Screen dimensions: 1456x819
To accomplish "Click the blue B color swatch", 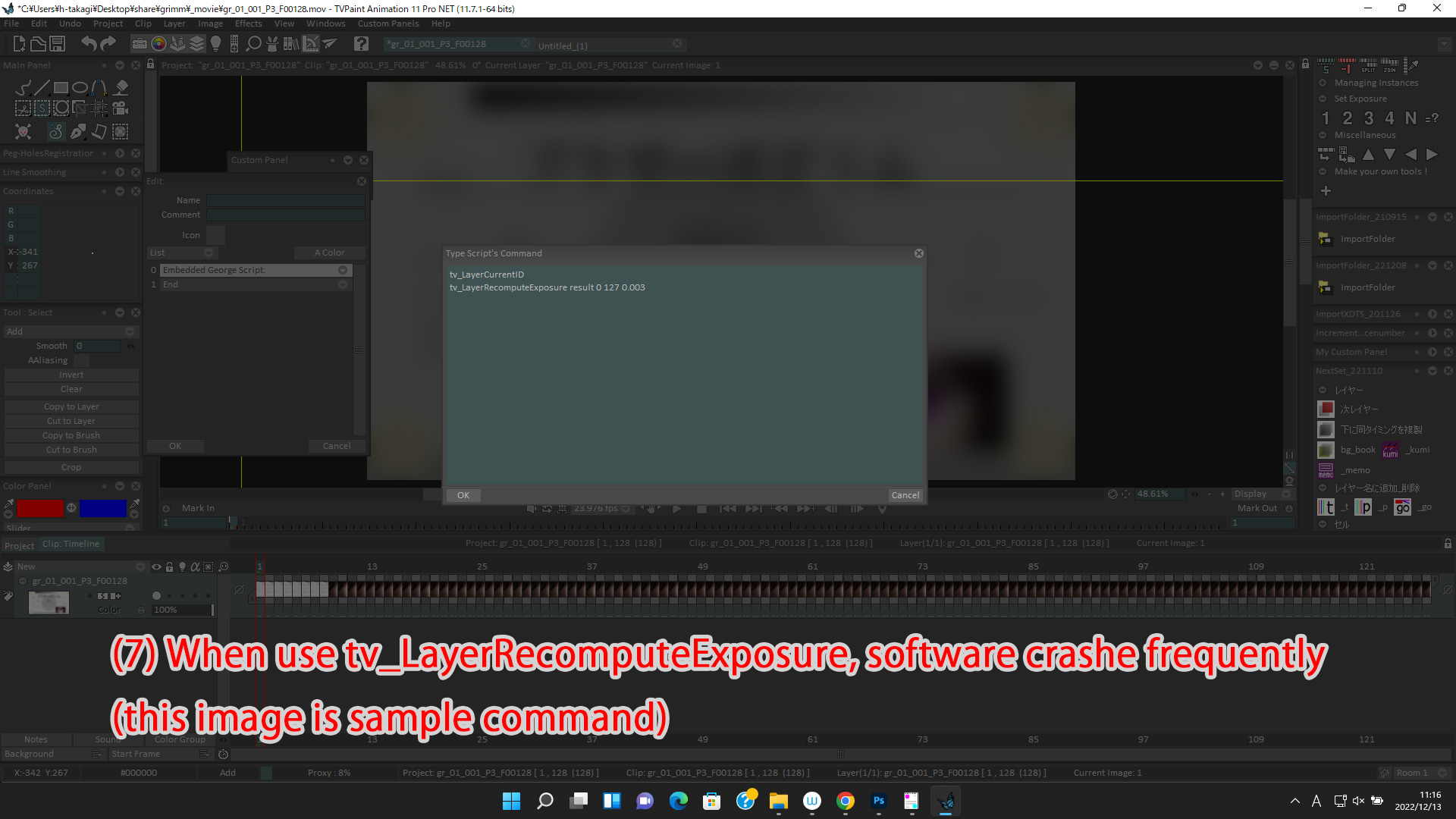I will pyautogui.click(x=103, y=508).
